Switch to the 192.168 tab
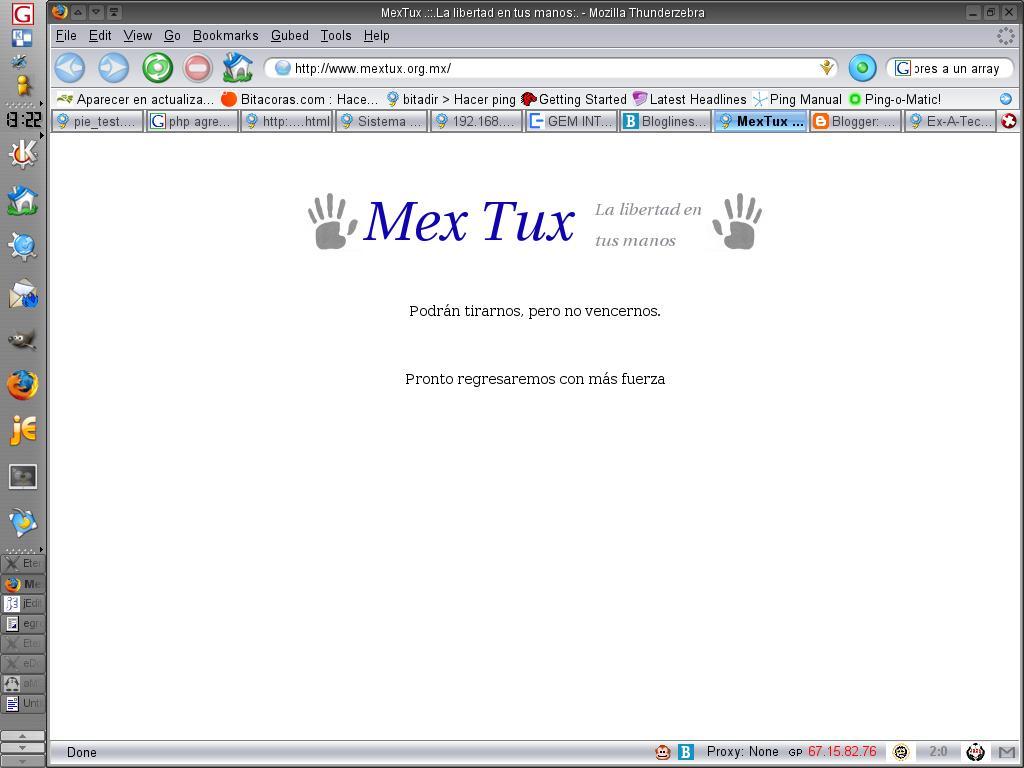The image size is (1024, 768). click(477, 121)
